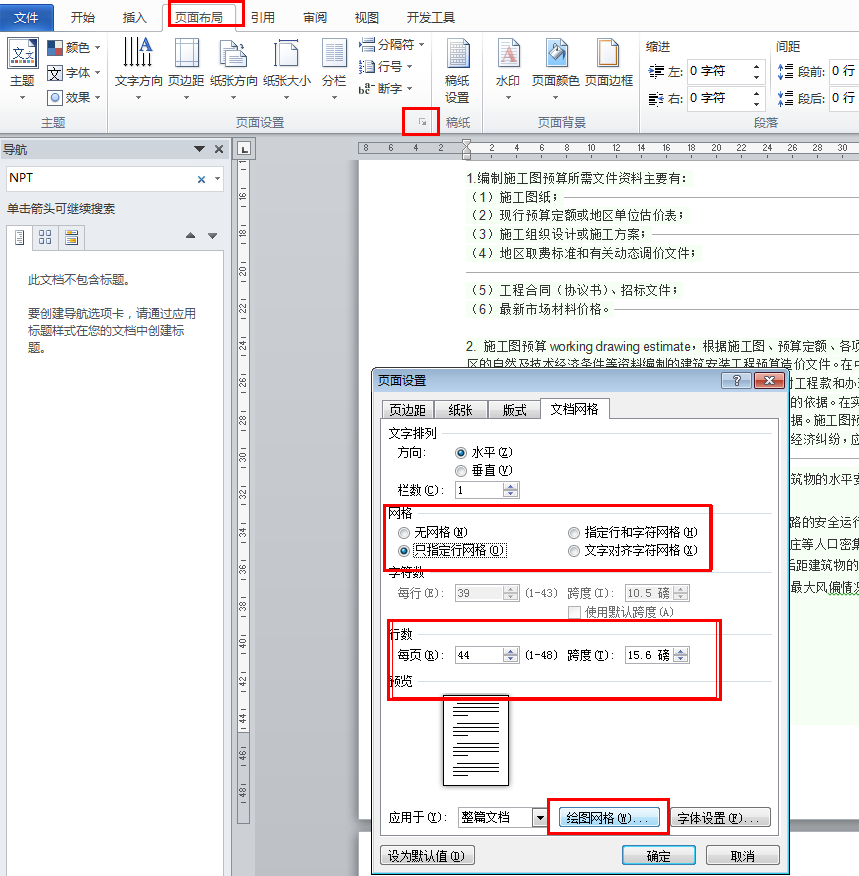The width and height of the screenshot is (859, 876).
Task: Open the 页面颜色 page color icon
Action: (x=556, y=54)
